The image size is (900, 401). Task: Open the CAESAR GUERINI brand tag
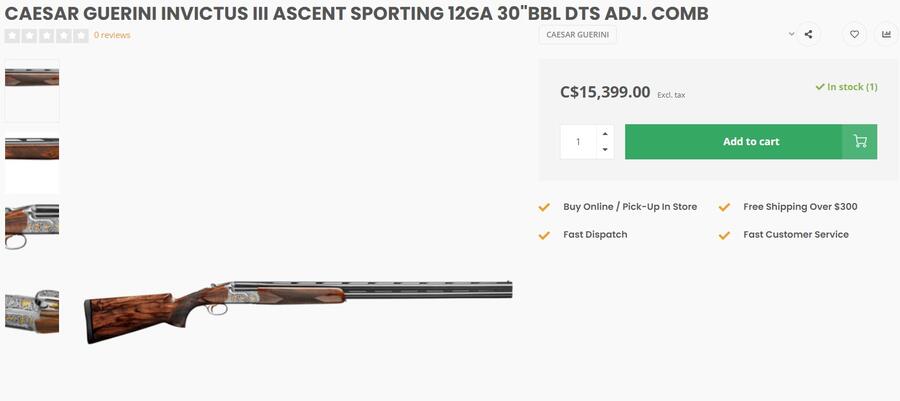coord(578,34)
